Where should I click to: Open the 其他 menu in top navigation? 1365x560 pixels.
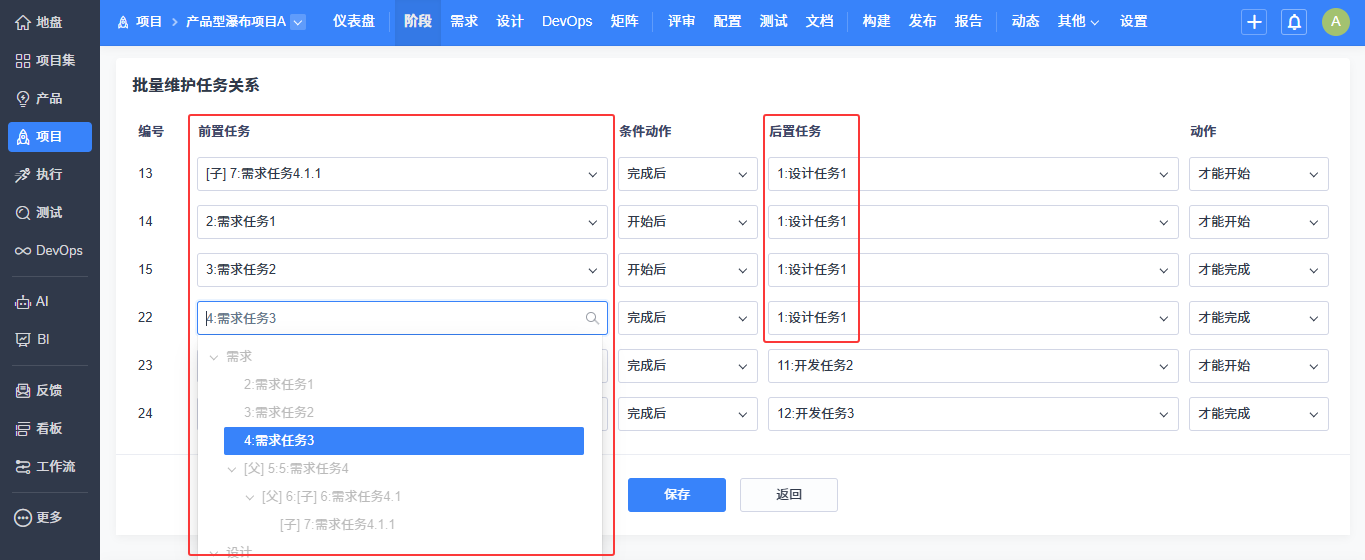click(1078, 22)
